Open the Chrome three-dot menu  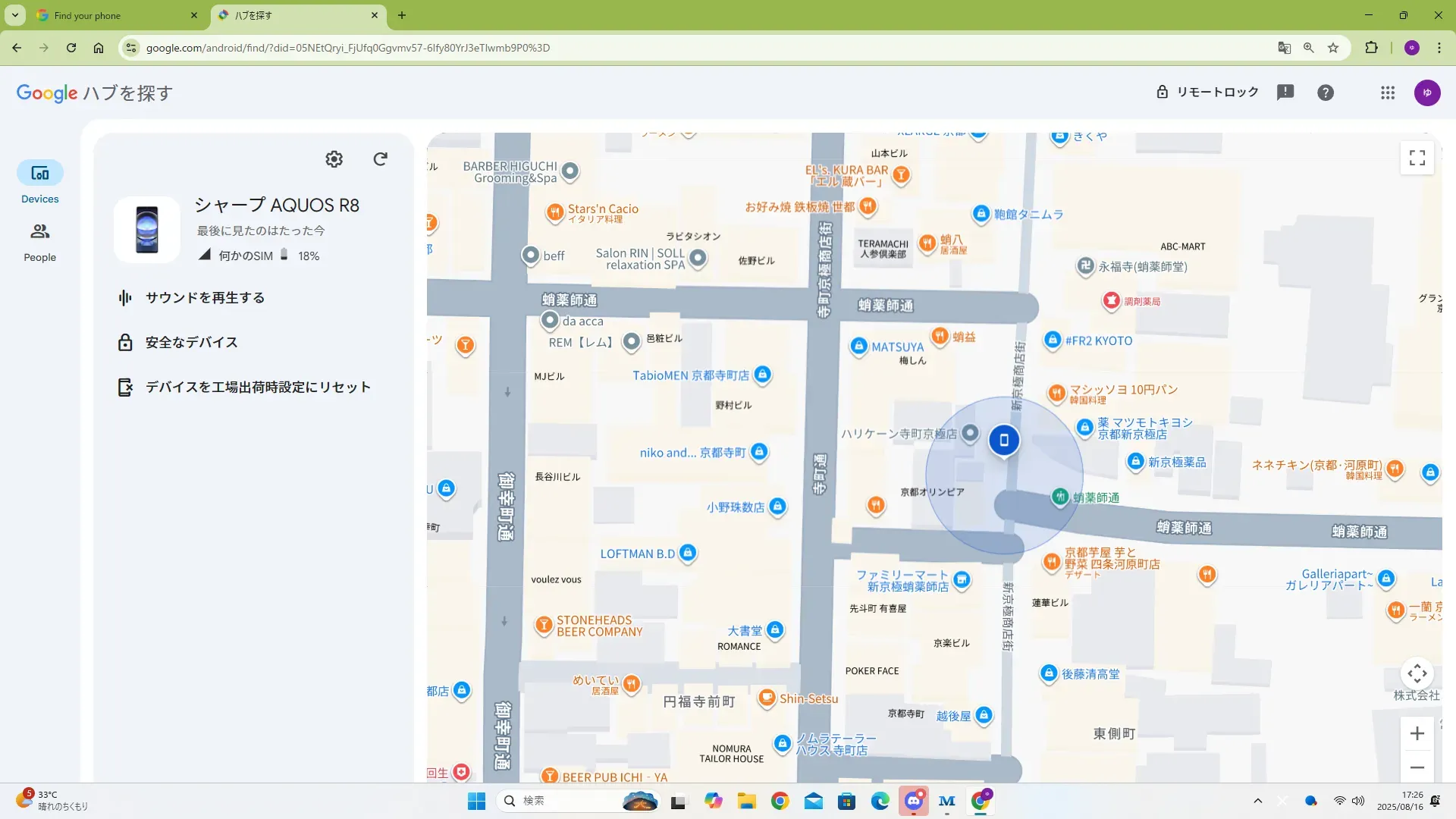(1439, 48)
